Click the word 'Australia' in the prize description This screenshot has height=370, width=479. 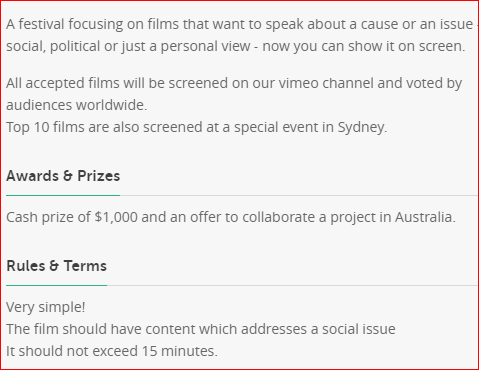[x=424, y=217]
